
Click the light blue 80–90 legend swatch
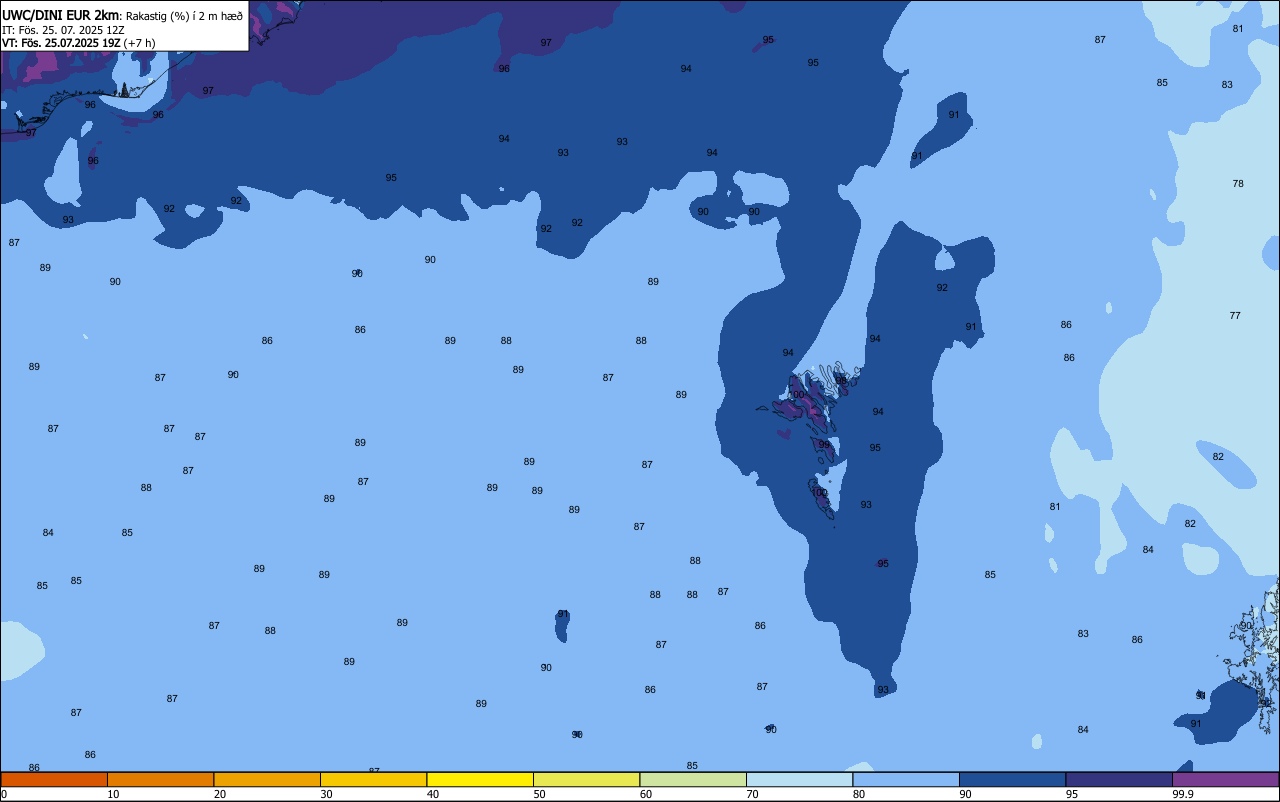(906, 779)
